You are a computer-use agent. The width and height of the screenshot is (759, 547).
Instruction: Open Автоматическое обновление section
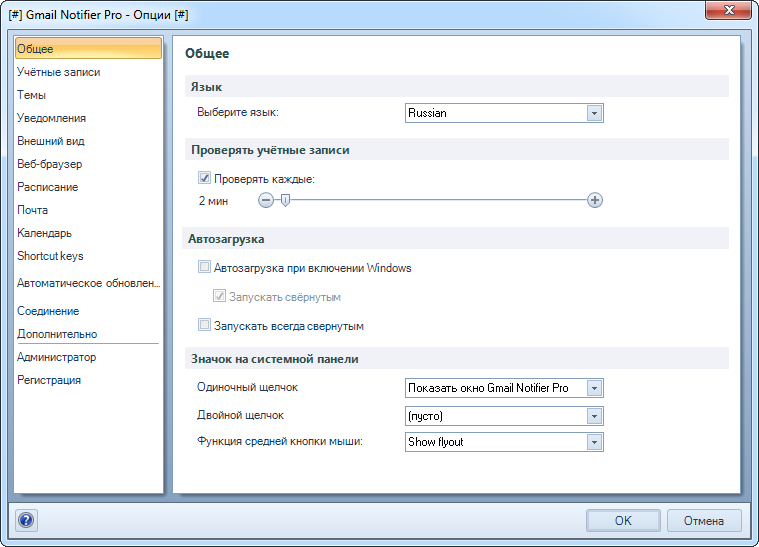pos(89,283)
